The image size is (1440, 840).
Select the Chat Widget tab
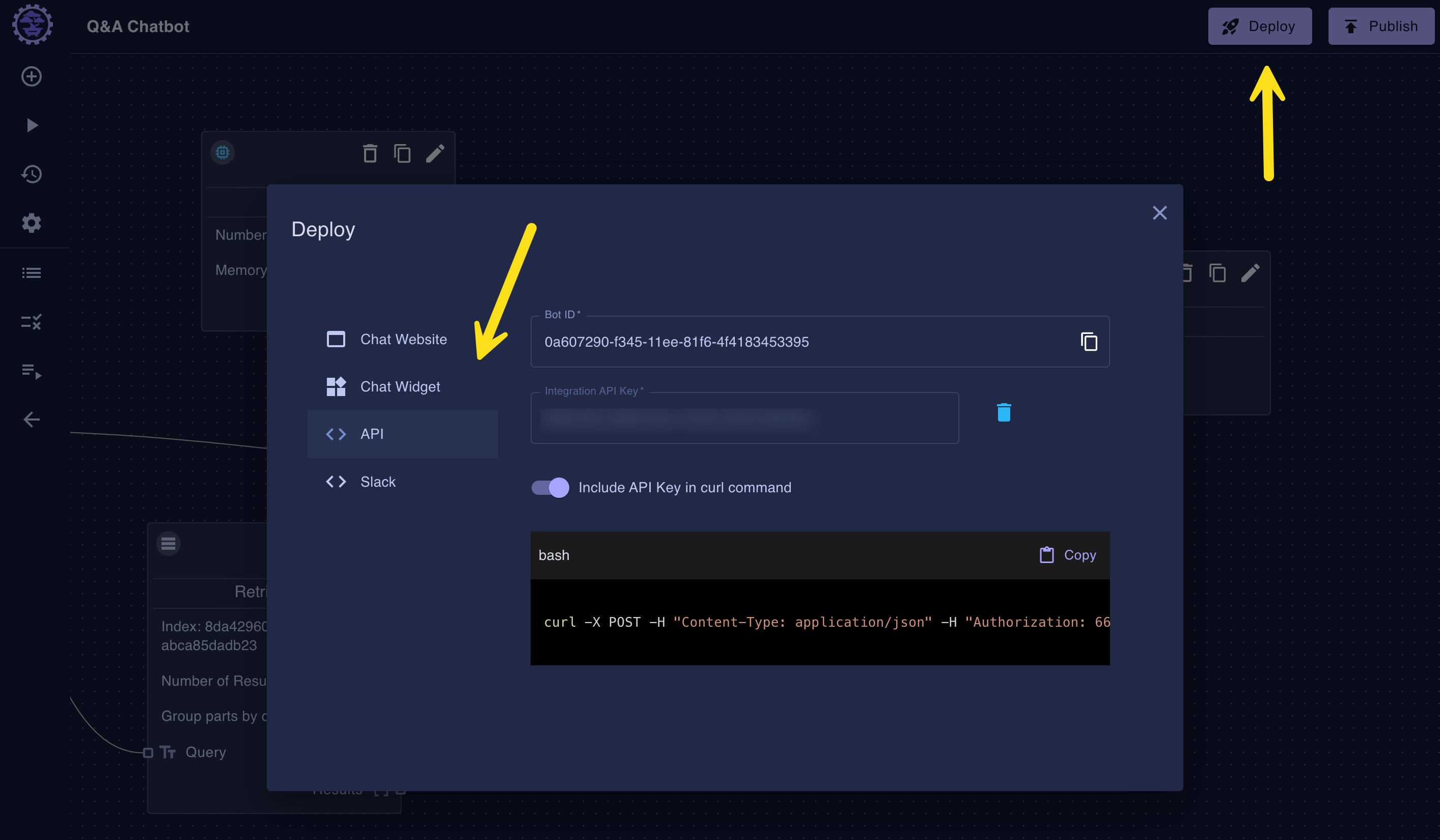[x=399, y=385]
